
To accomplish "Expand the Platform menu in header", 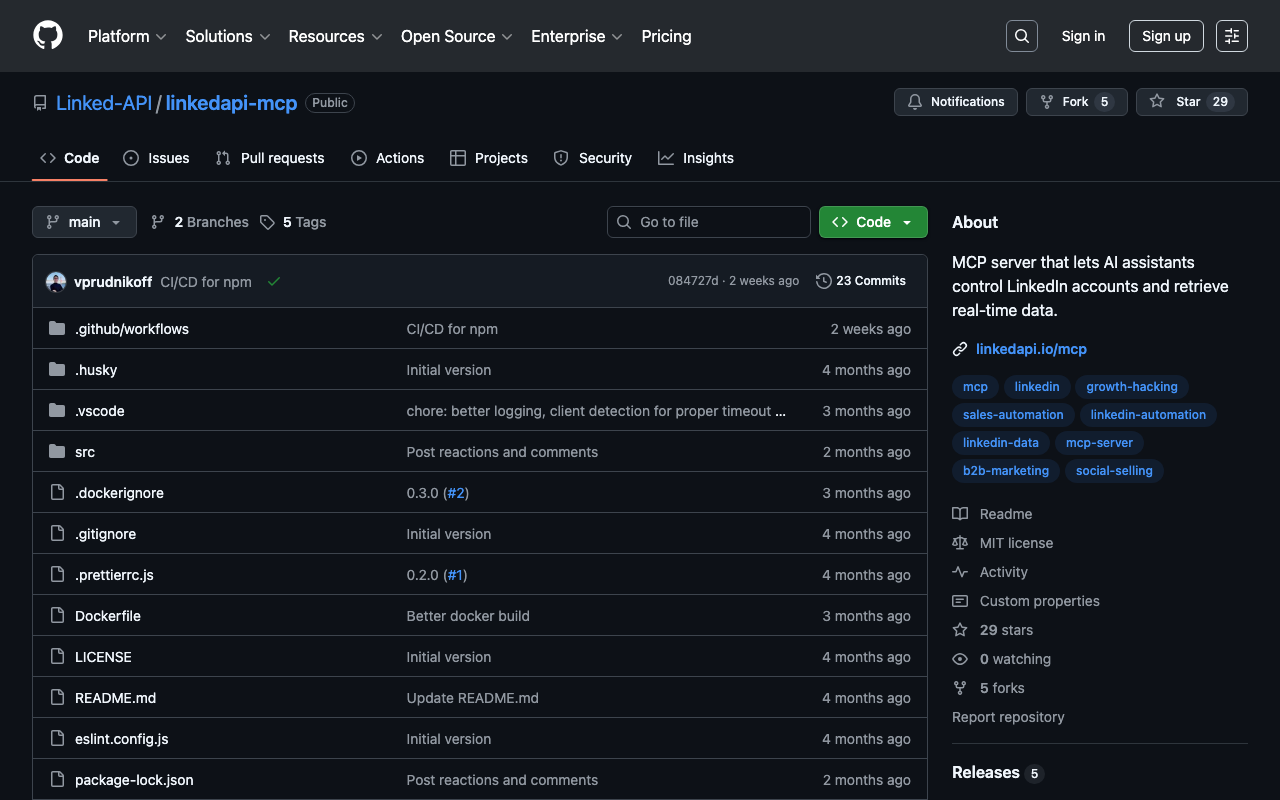I will [x=127, y=36].
